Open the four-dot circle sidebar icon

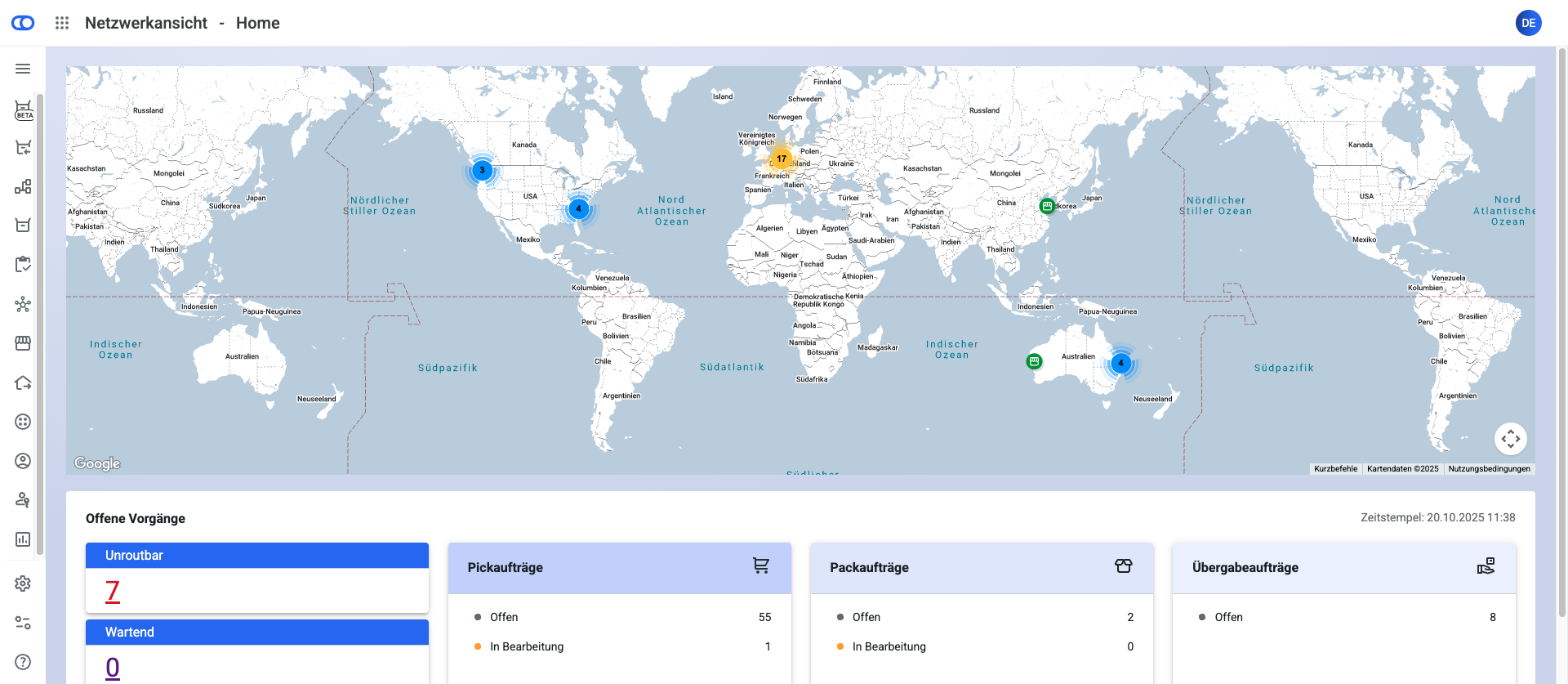(x=23, y=422)
